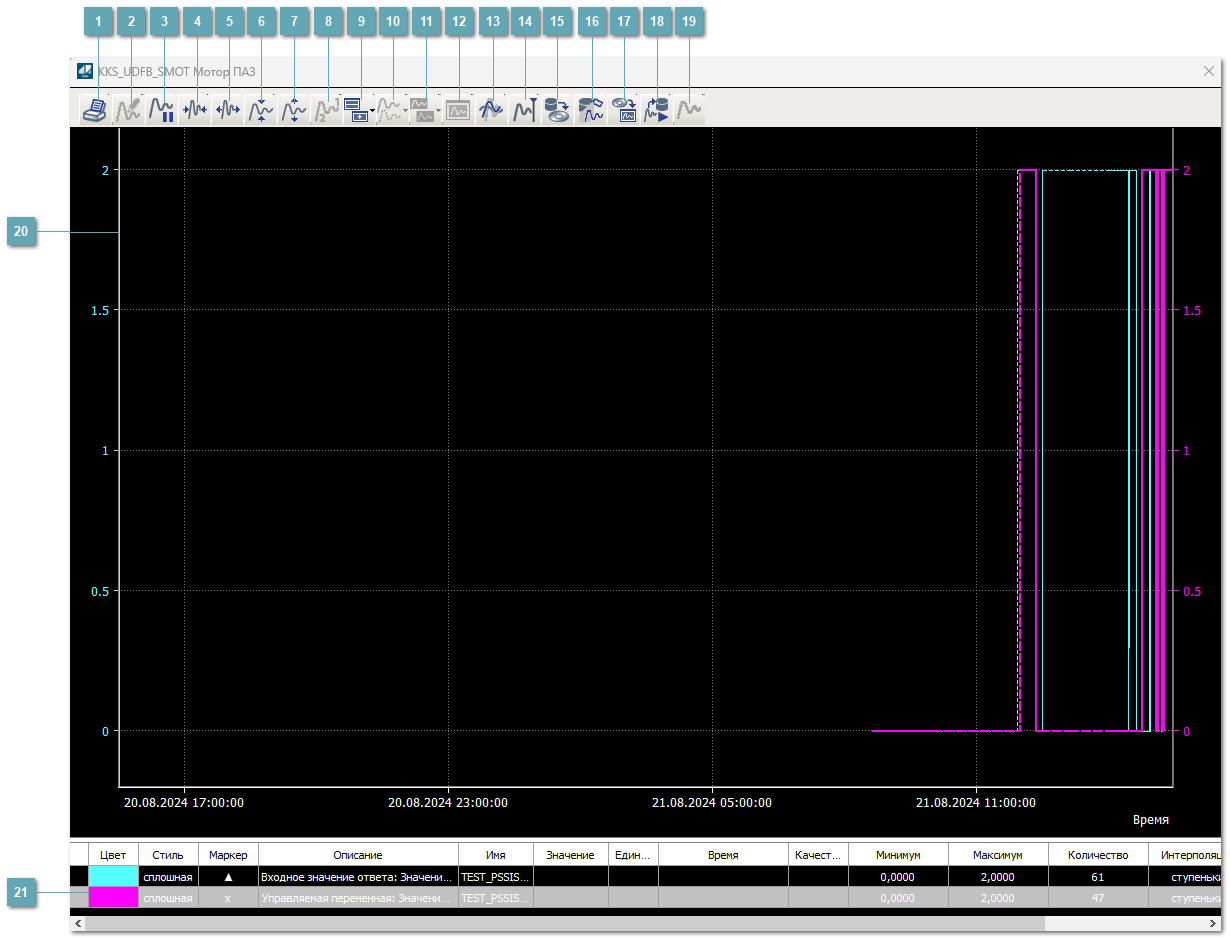Image resolution: width=1230 pixels, height=940 pixels.
Task: Click the print chart icon
Action: (x=95, y=110)
